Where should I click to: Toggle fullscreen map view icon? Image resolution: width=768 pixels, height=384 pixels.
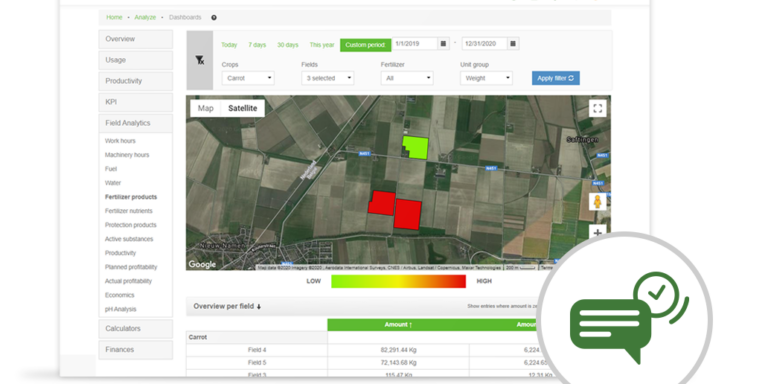597,108
